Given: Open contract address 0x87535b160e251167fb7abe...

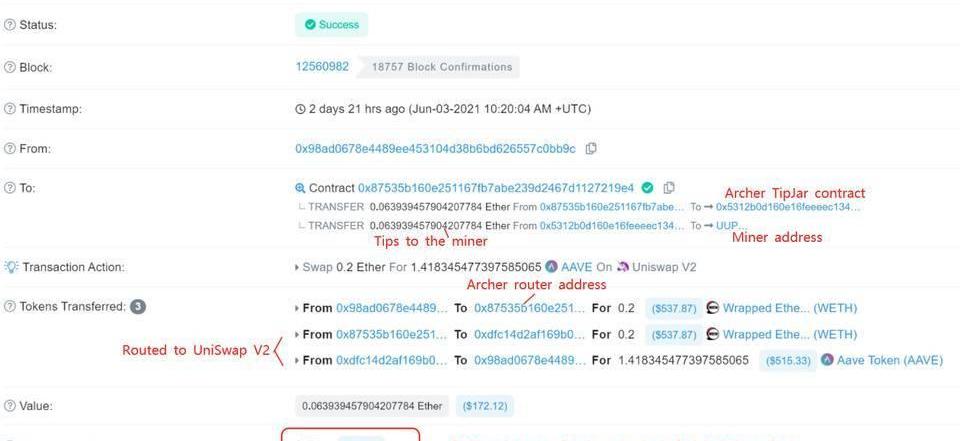Looking at the screenshot, I should click(x=496, y=187).
